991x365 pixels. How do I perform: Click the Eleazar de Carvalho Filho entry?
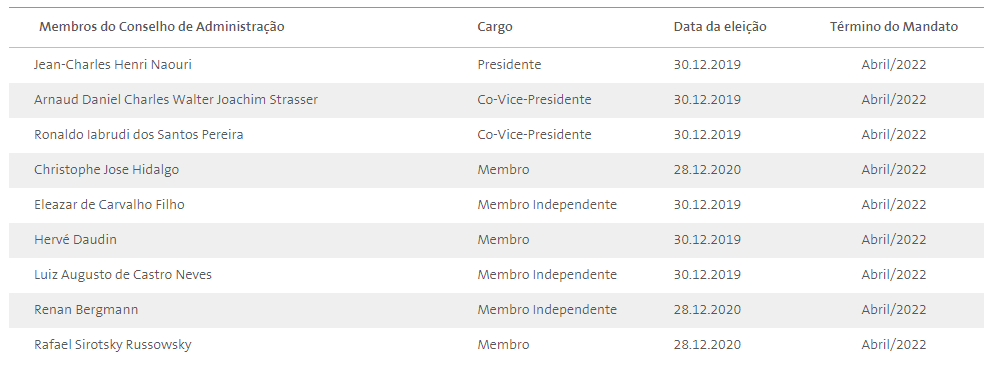[109, 205]
